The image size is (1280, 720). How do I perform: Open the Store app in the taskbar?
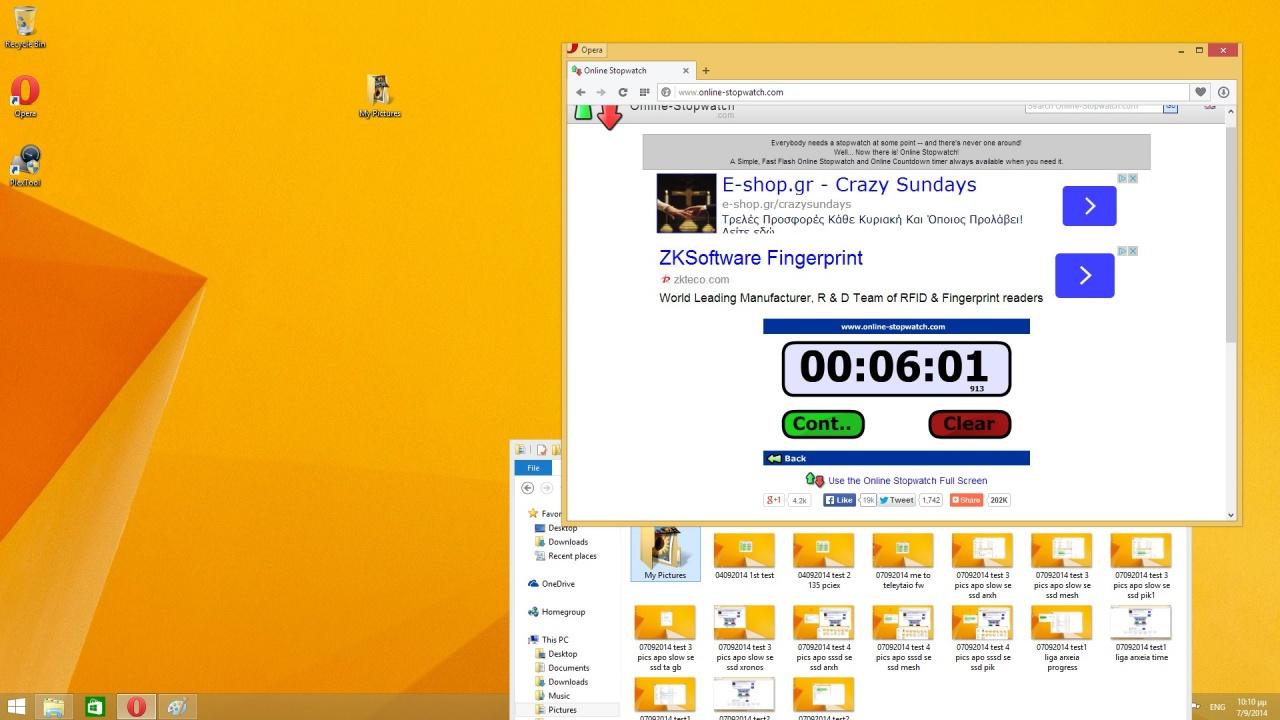coord(94,706)
